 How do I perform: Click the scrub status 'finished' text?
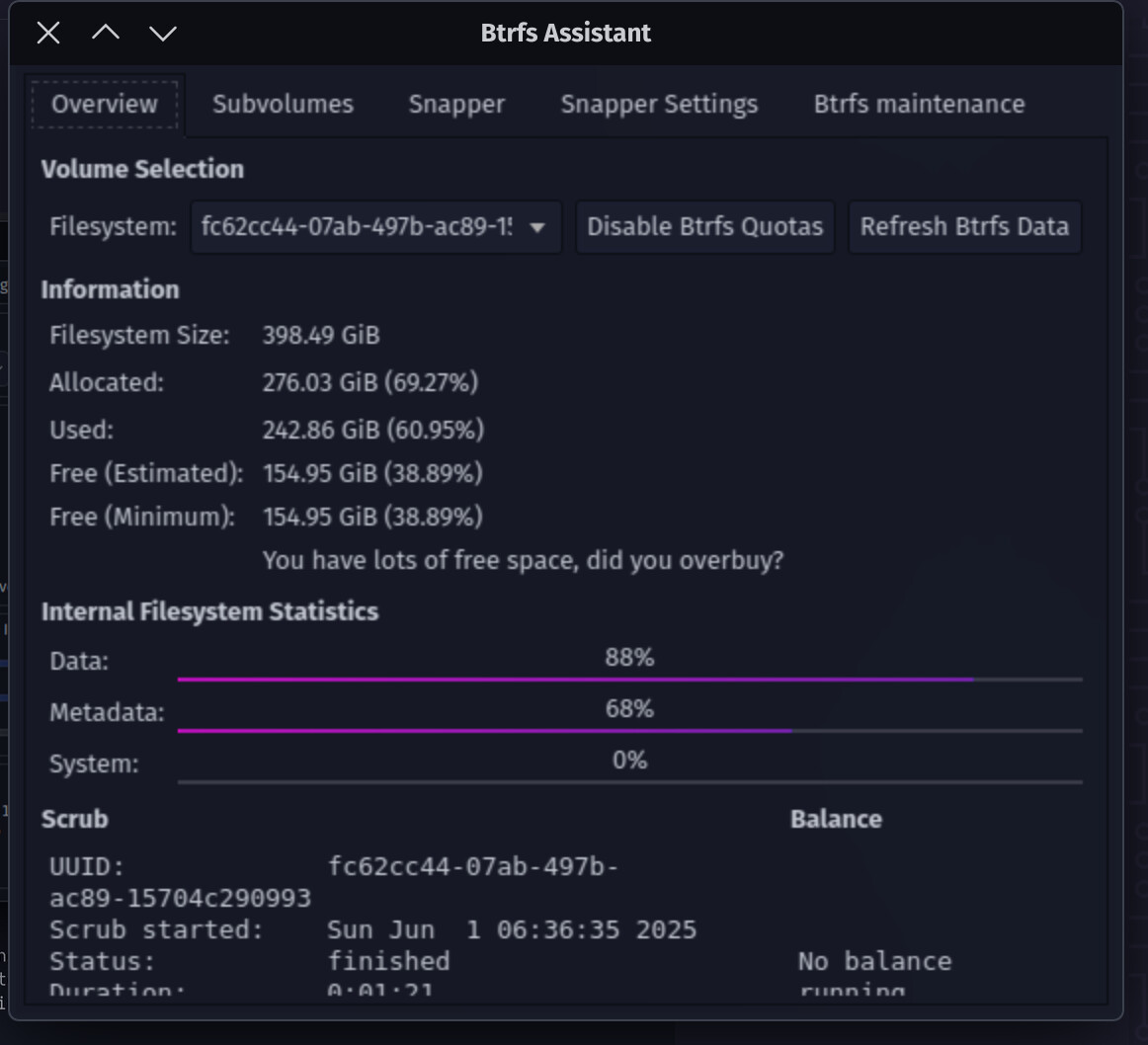(388, 961)
